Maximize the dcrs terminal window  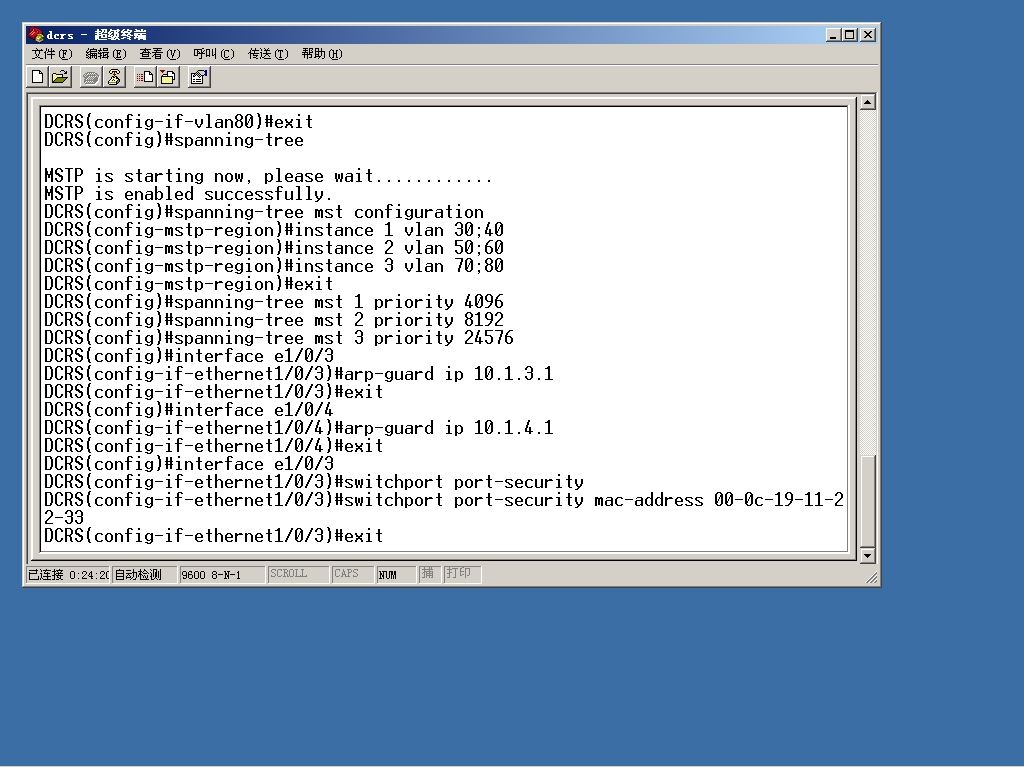coord(850,35)
